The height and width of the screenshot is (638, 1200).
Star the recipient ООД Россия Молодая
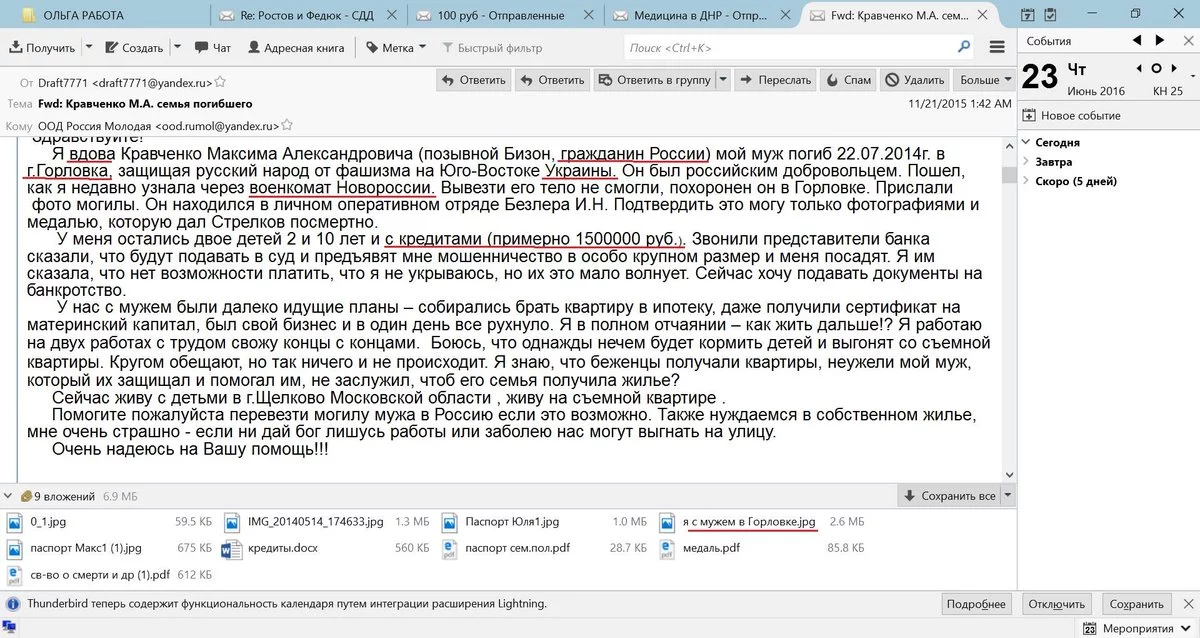(x=286, y=124)
